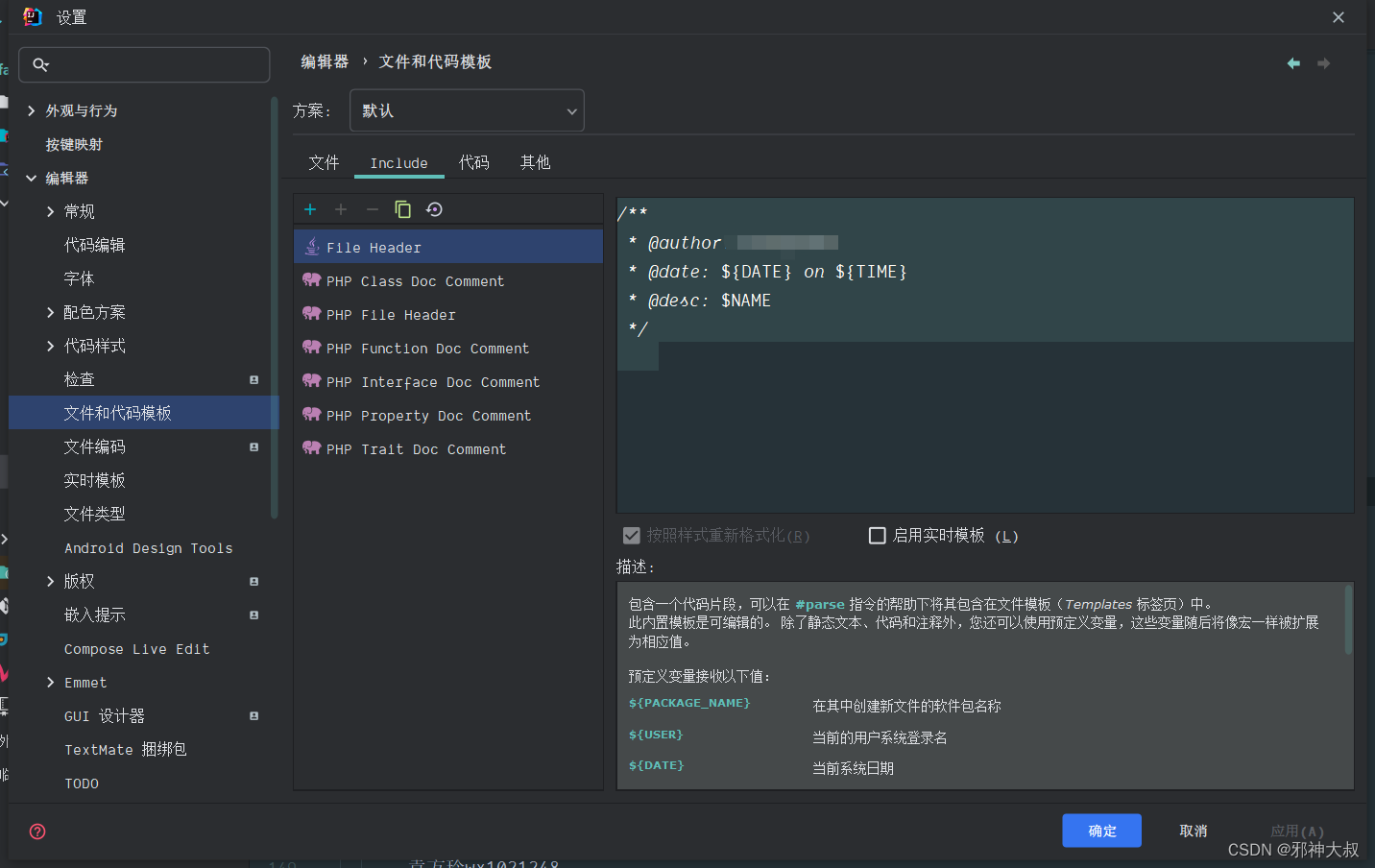Image resolution: width=1375 pixels, height=868 pixels.
Task: Select the 检查 settings item
Action: coord(79,380)
